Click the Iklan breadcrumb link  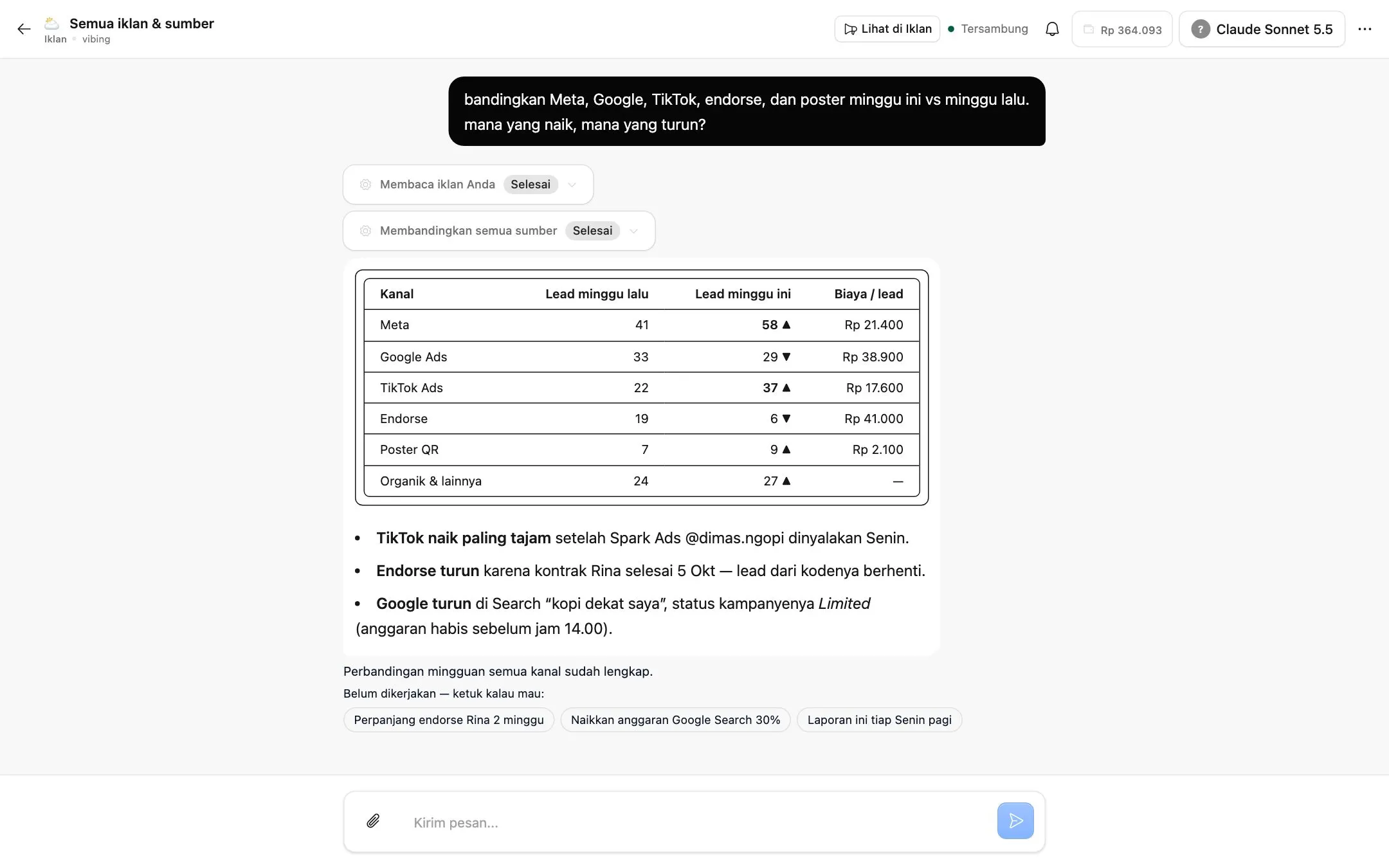click(55, 39)
